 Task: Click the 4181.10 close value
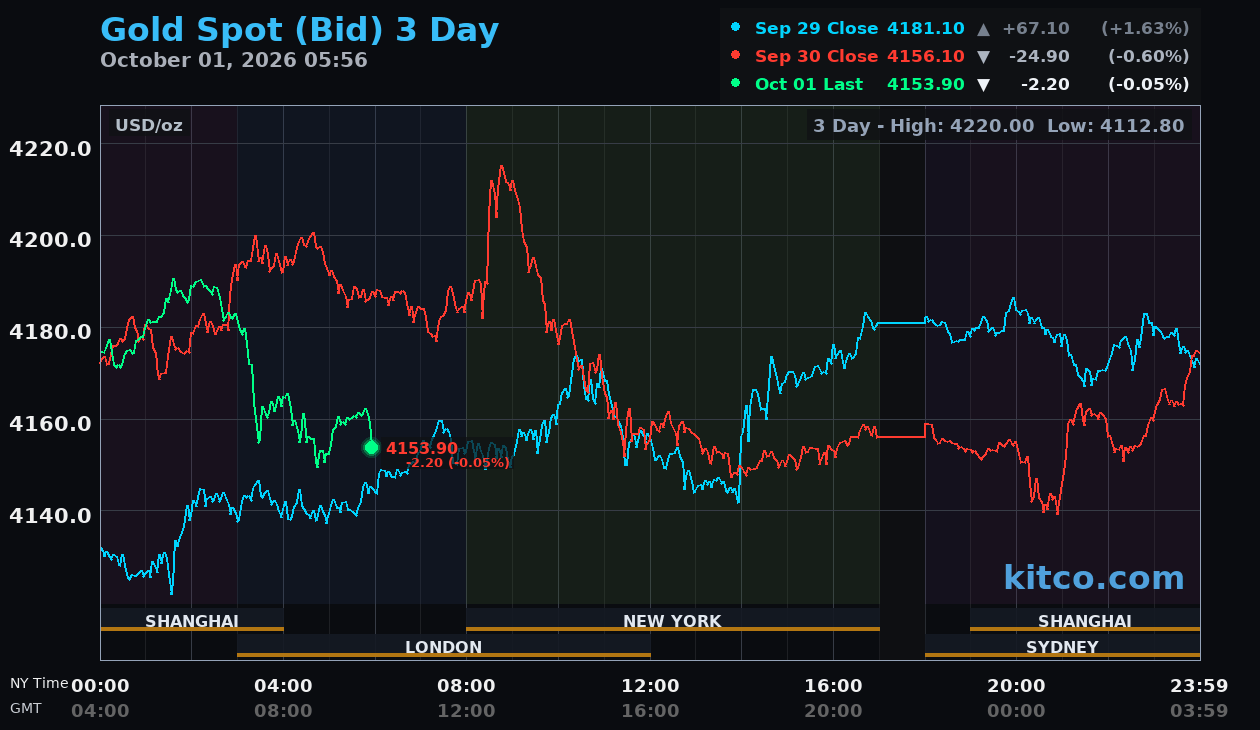pyautogui.click(x=926, y=28)
